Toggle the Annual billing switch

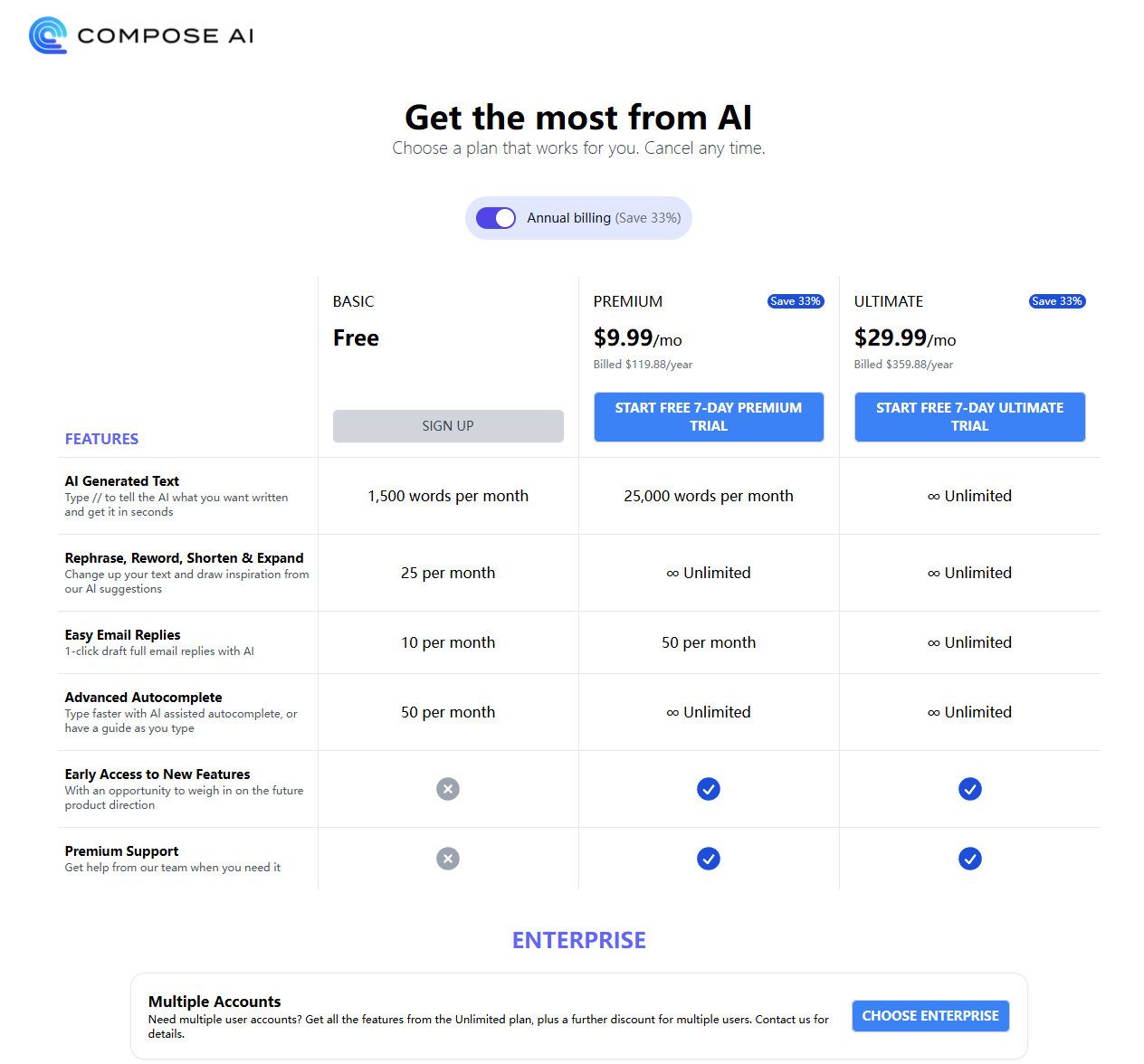pyautogui.click(x=496, y=218)
